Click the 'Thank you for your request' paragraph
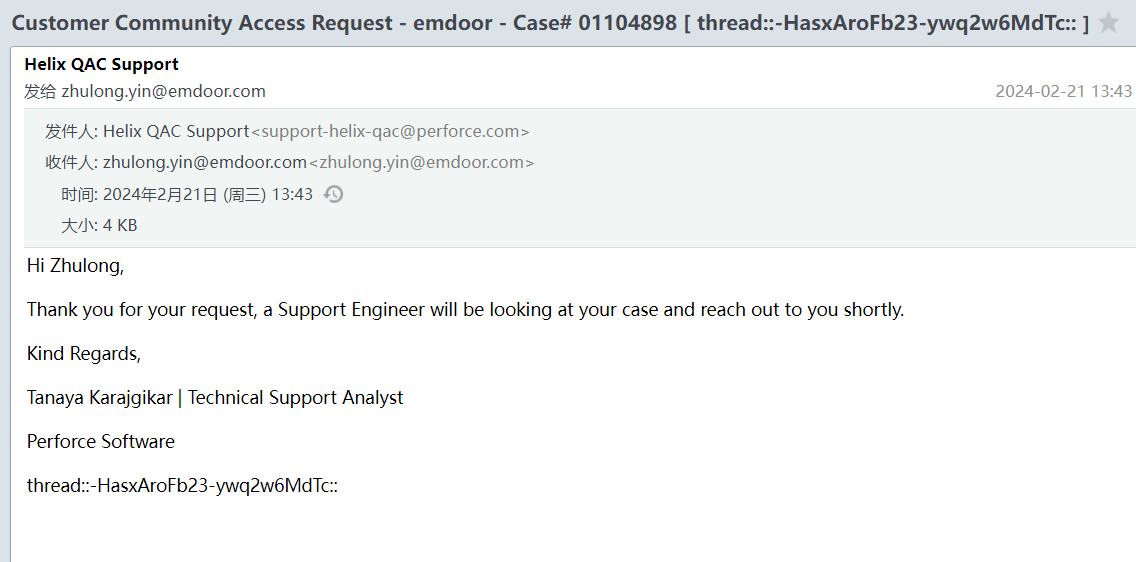The image size is (1136, 562). pyautogui.click(x=465, y=310)
